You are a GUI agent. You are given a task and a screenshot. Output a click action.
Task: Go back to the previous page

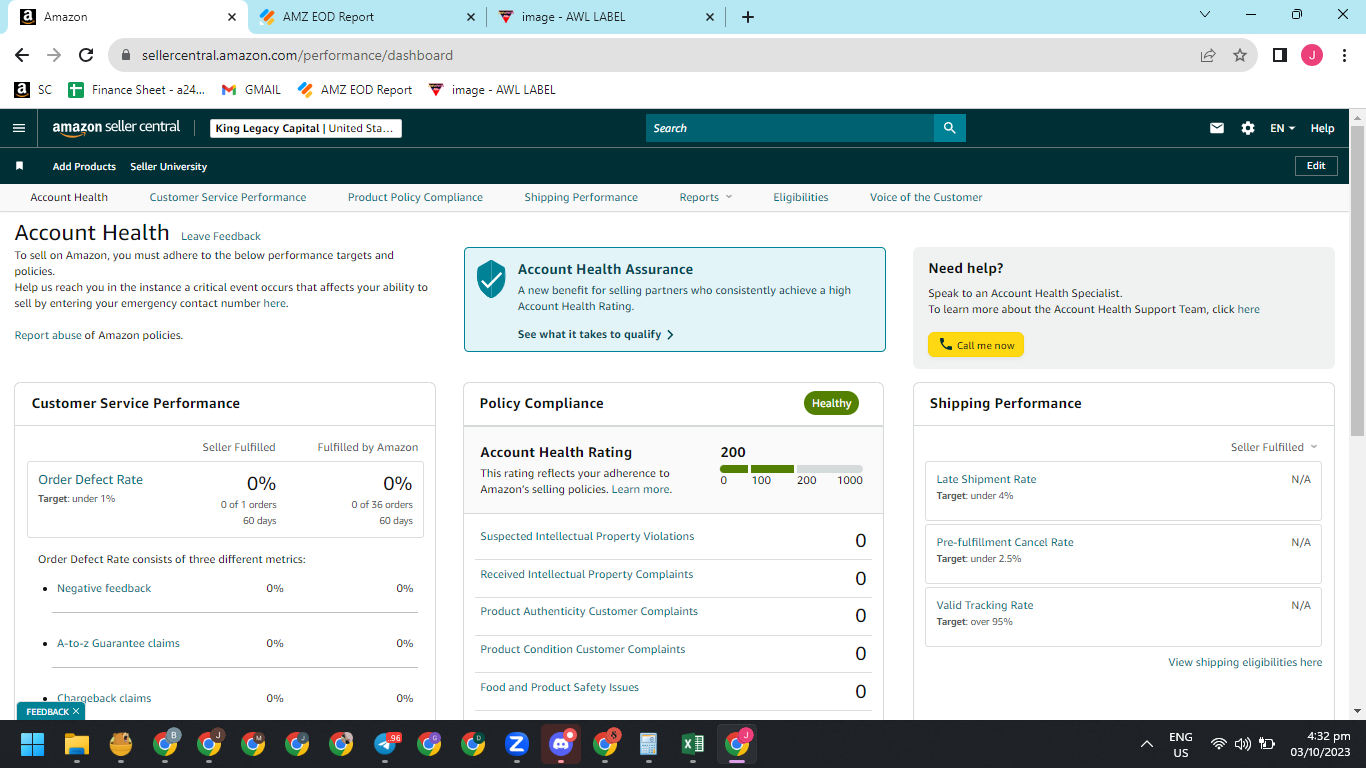22,56
